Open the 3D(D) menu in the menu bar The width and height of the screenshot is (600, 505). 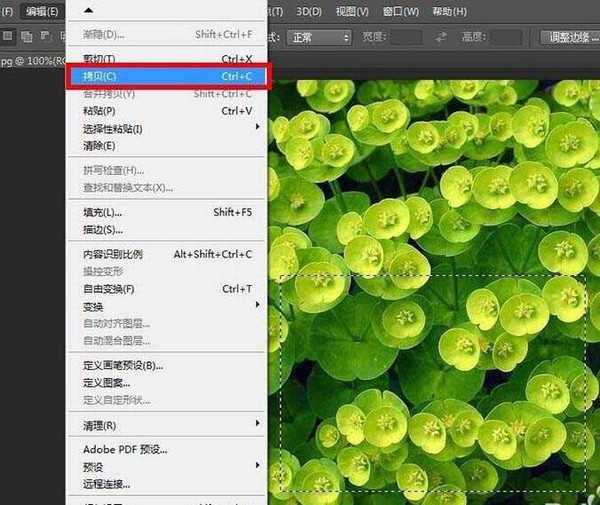click(x=309, y=11)
